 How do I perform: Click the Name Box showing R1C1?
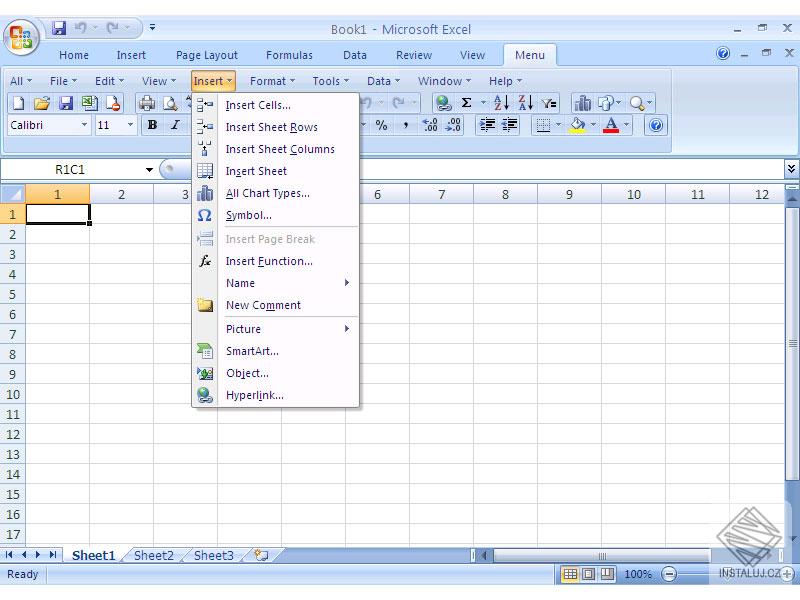(71, 169)
